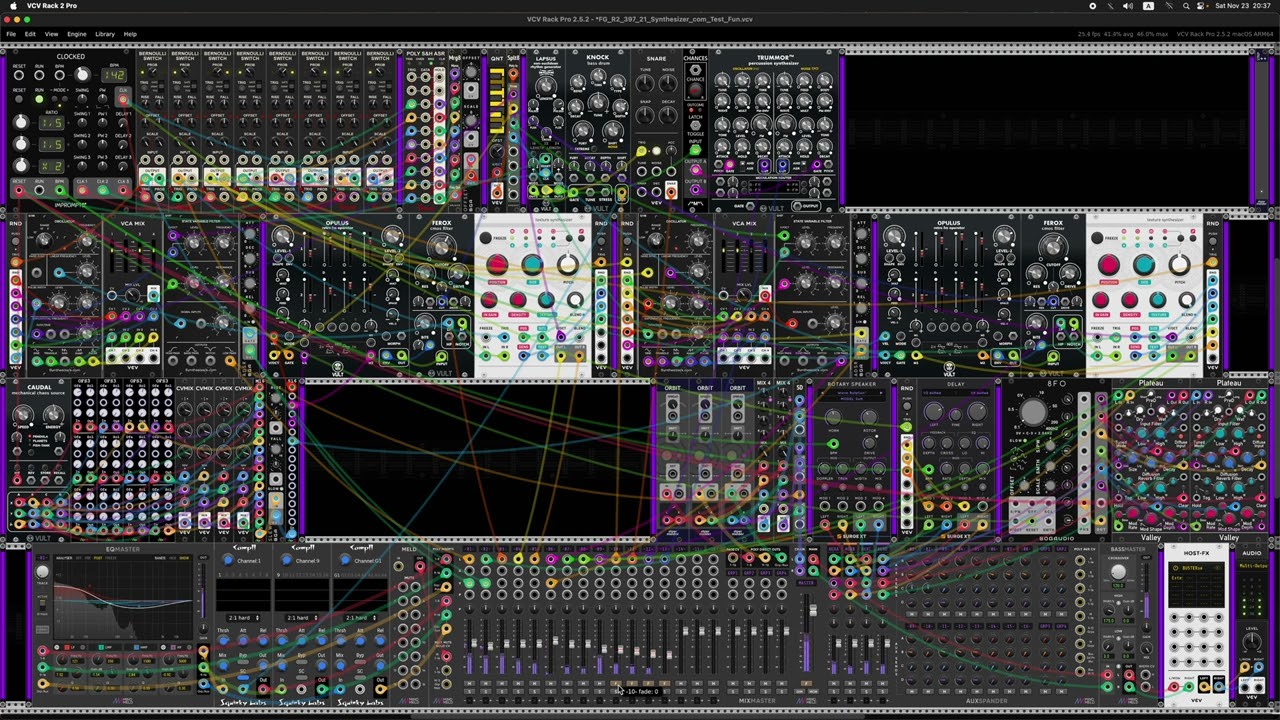The height and width of the screenshot is (720, 1280).
Task: Open the Audio module Multi-Output device selector
Action: 1253,566
